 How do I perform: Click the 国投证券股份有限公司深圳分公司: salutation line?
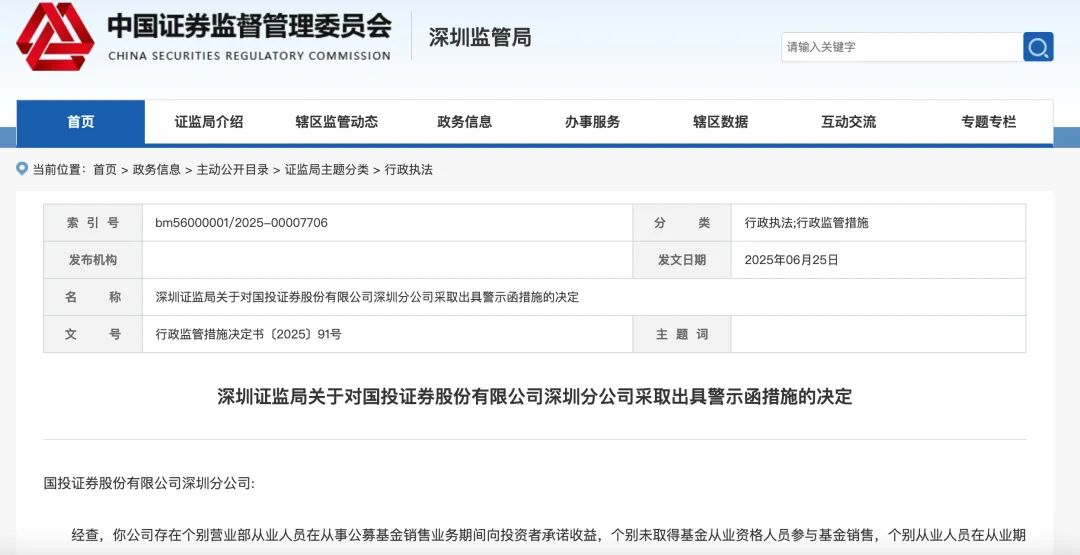[149, 483]
